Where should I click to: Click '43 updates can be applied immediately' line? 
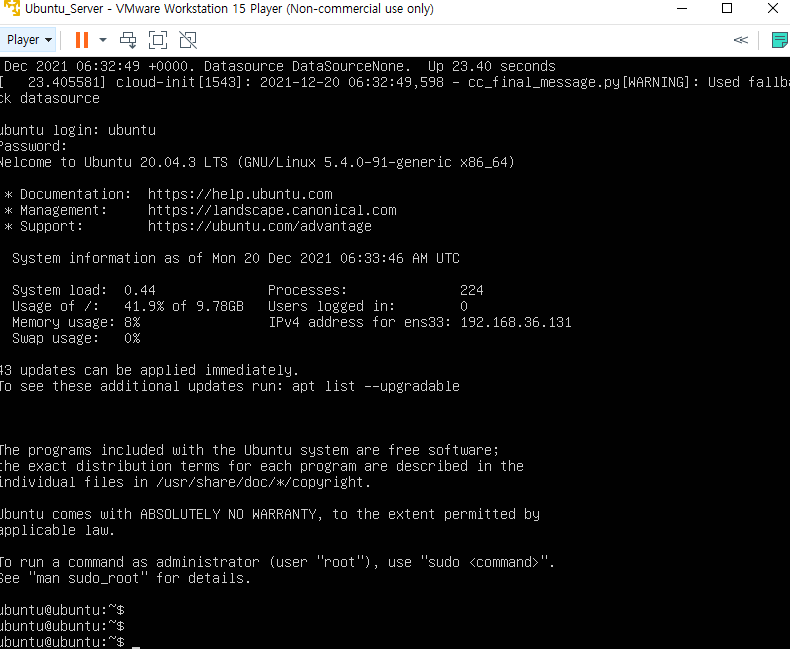pyautogui.click(x=149, y=370)
